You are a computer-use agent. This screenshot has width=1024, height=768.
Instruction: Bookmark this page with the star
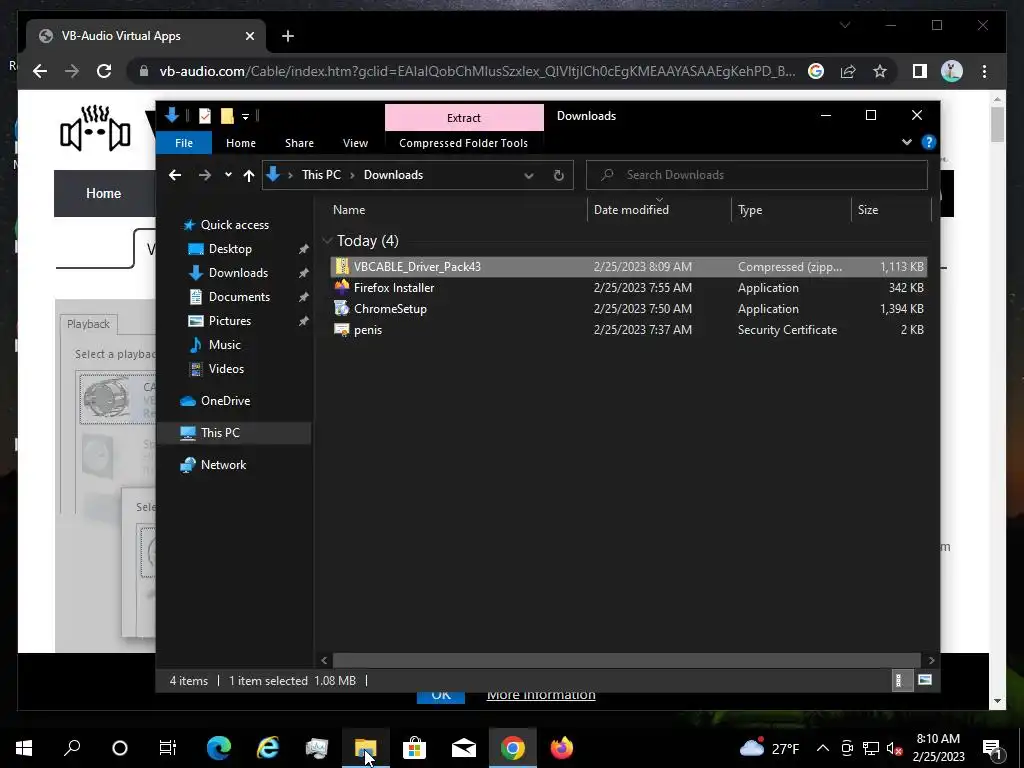tap(880, 71)
